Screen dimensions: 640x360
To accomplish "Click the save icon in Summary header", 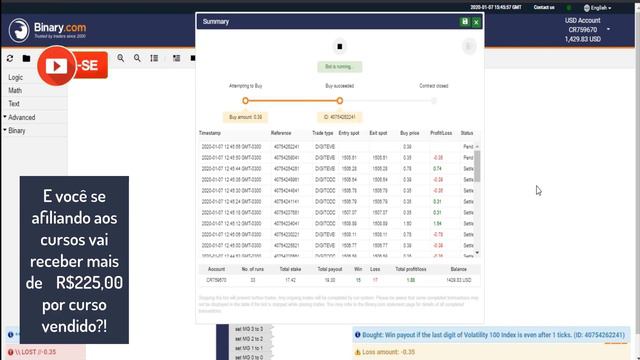I will [464, 22].
